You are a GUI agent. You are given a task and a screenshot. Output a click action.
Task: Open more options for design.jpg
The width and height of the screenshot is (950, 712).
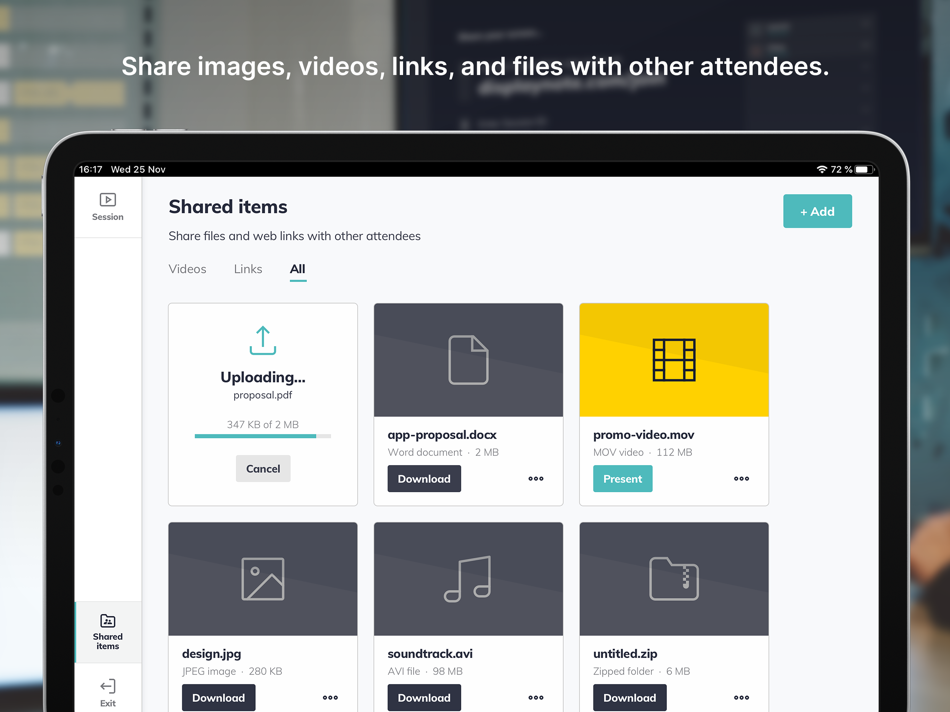(330, 697)
